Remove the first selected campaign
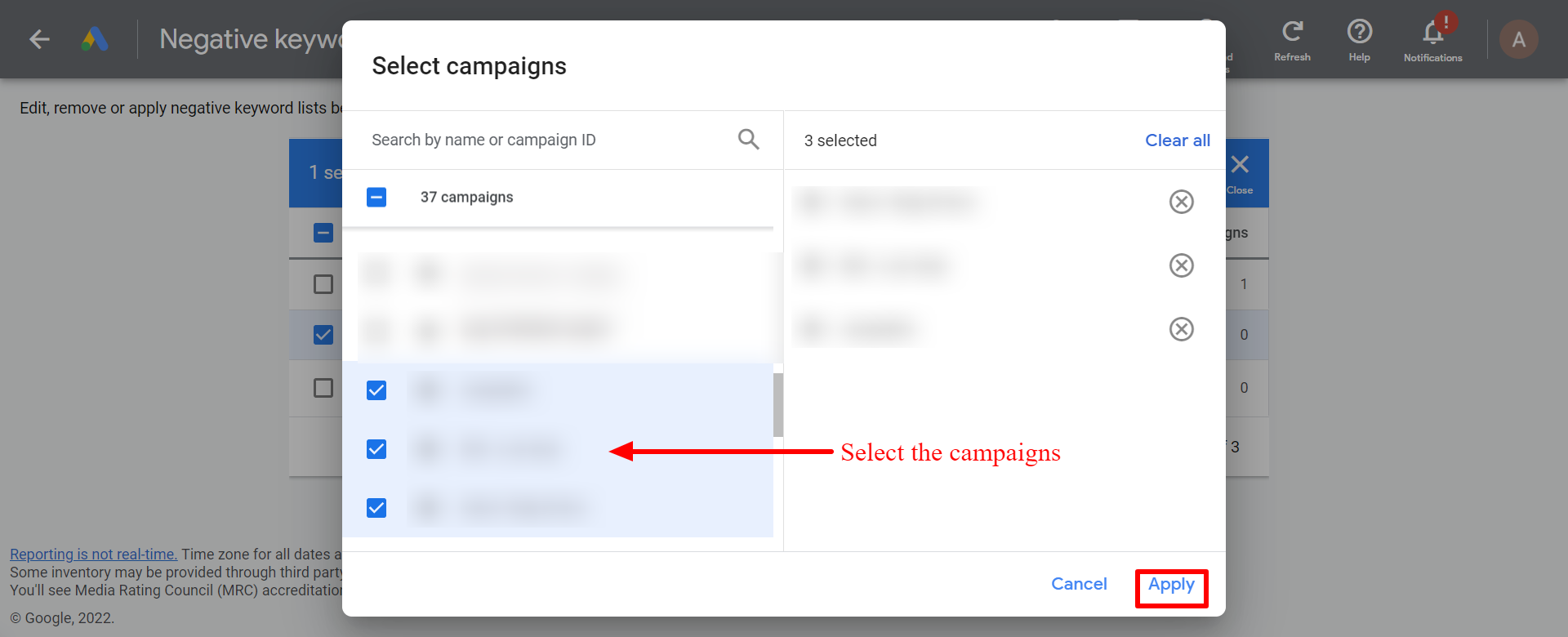The height and width of the screenshot is (637, 1568). tap(1181, 202)
